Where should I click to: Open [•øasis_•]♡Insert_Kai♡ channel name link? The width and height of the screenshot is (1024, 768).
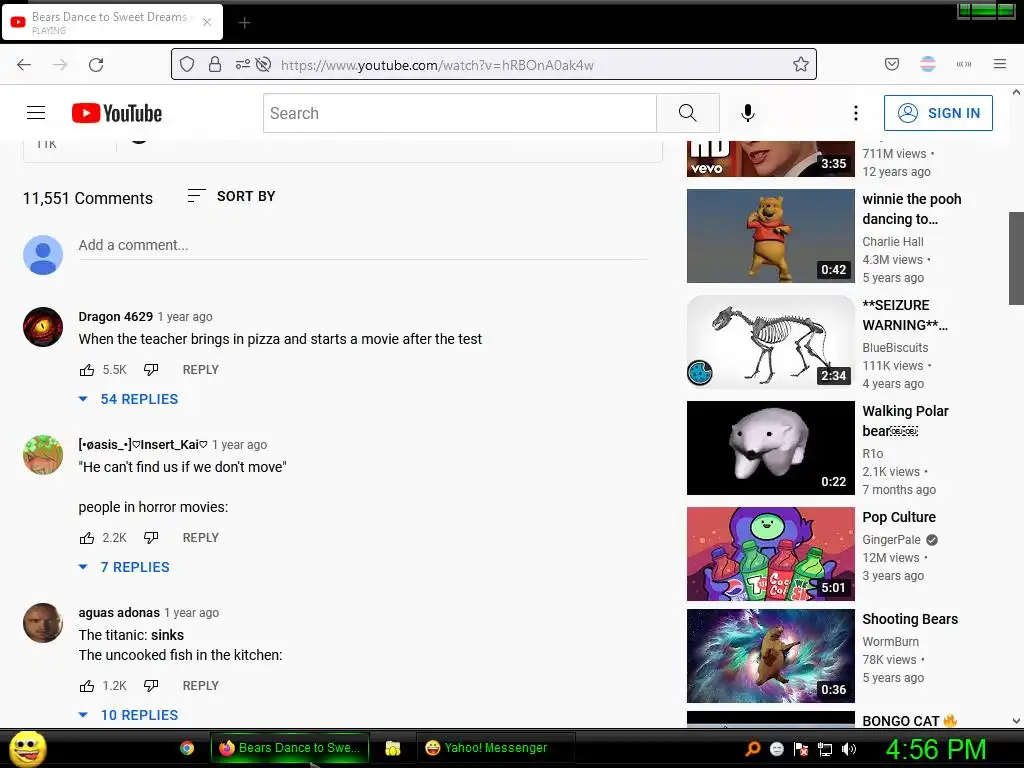(x=143, y=445)
